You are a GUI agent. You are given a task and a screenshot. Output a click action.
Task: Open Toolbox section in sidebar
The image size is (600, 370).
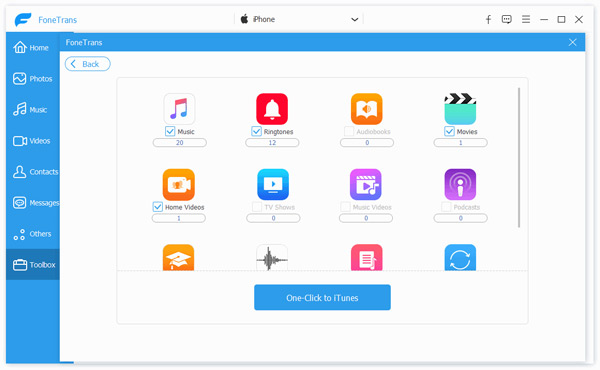point(33,264)
